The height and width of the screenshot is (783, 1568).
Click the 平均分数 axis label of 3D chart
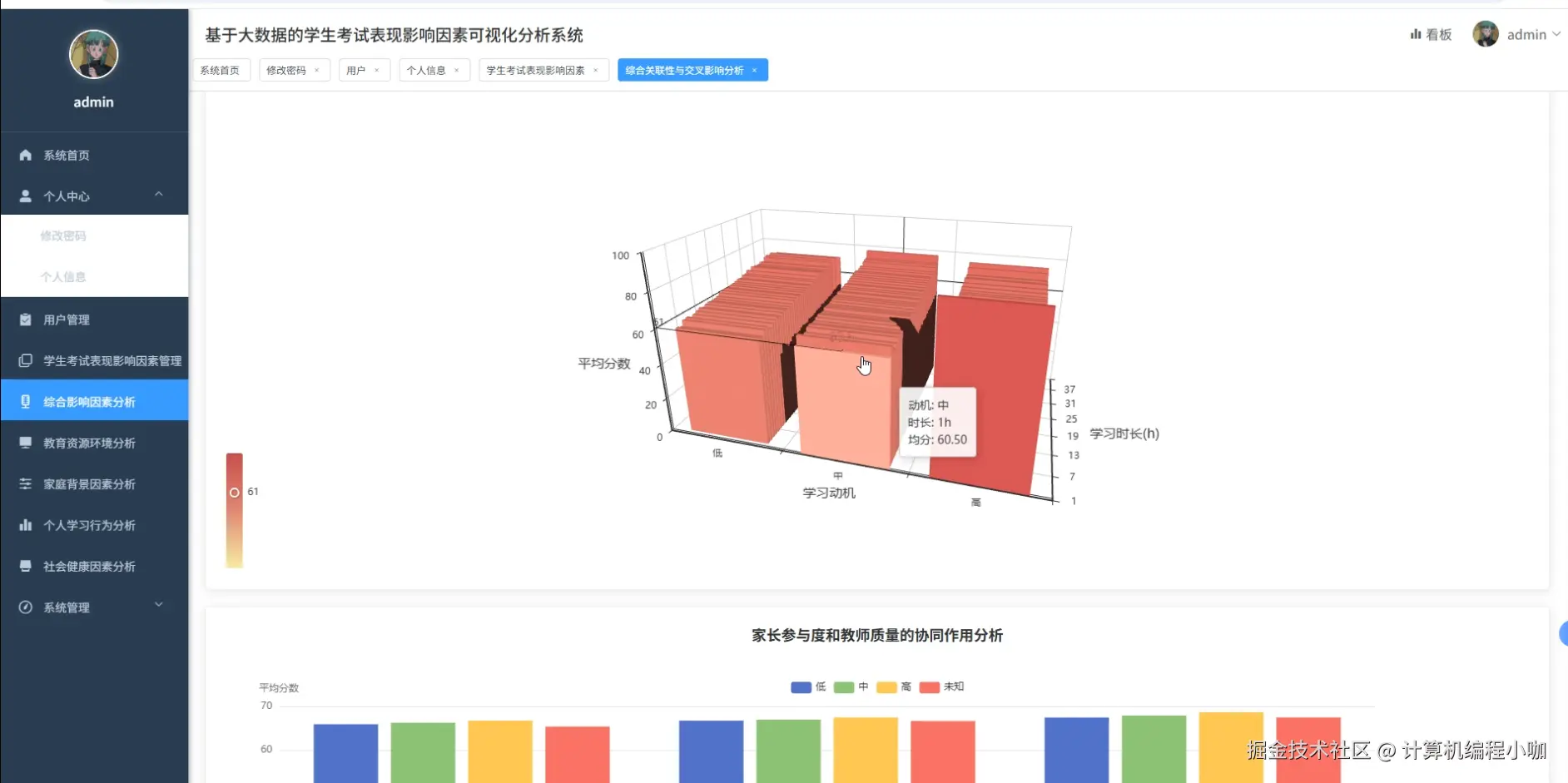[x=604, y=364]
